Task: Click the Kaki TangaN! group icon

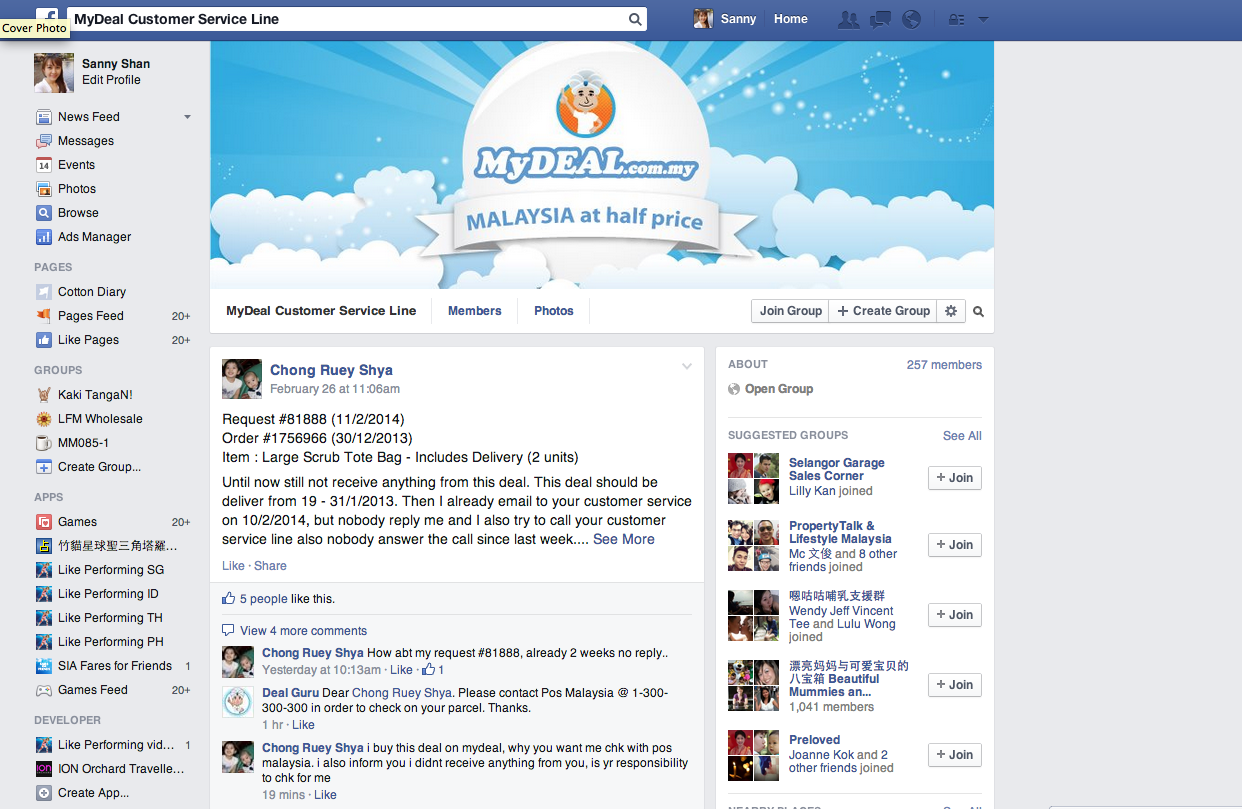Action: pyautogui.click(x=44, y=395)
